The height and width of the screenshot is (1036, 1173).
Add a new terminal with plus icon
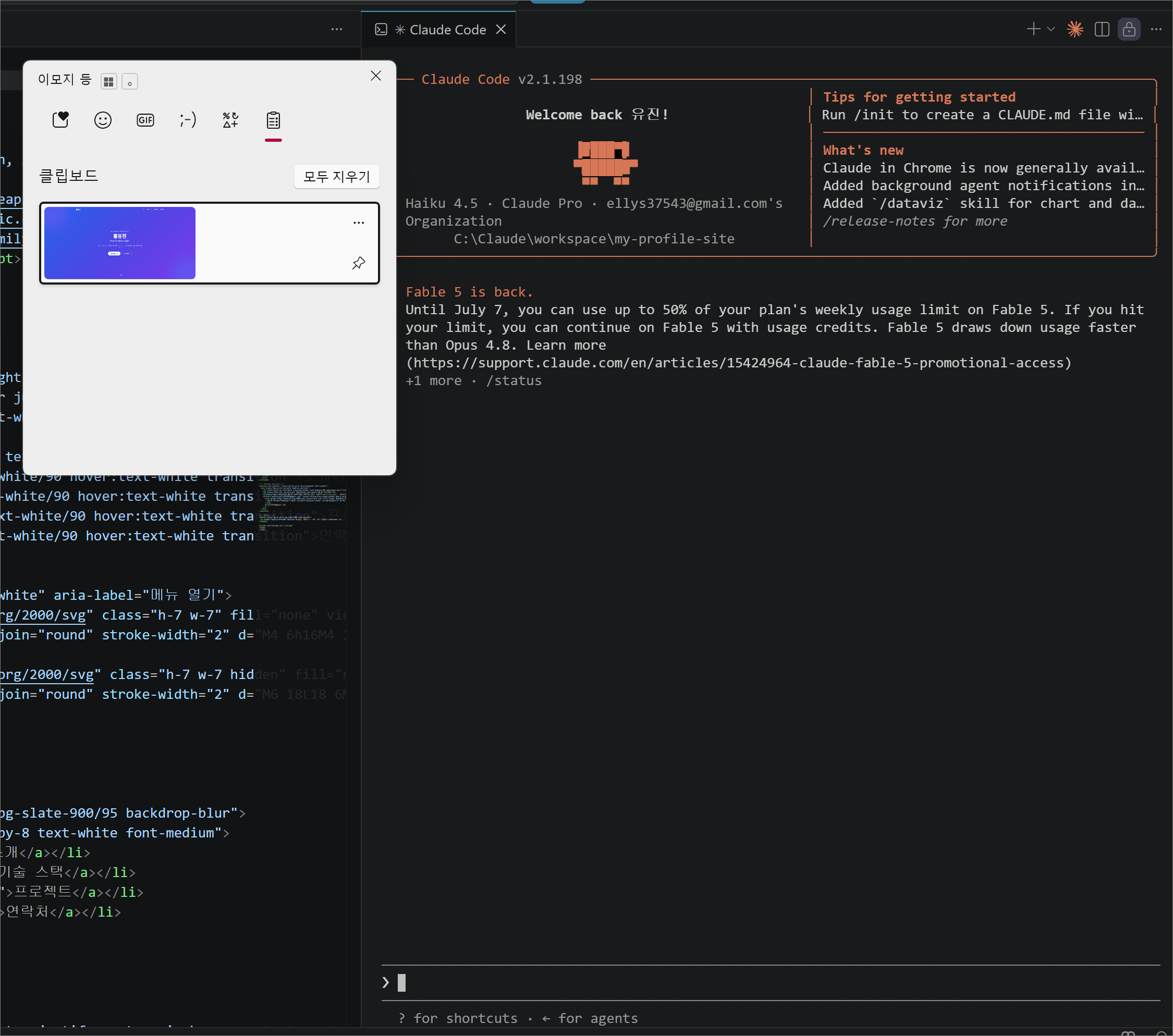pos(1034,29)
